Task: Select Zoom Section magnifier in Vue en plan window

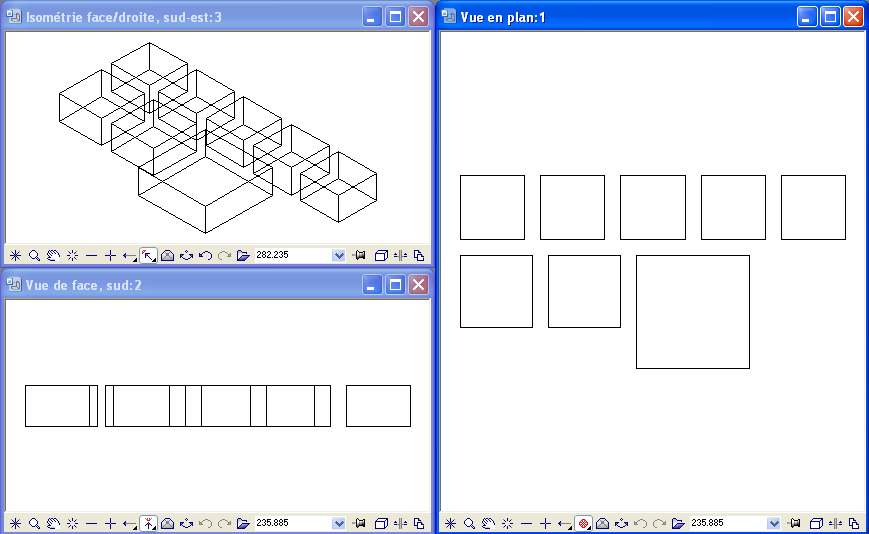Action: (x=469, y=523)
